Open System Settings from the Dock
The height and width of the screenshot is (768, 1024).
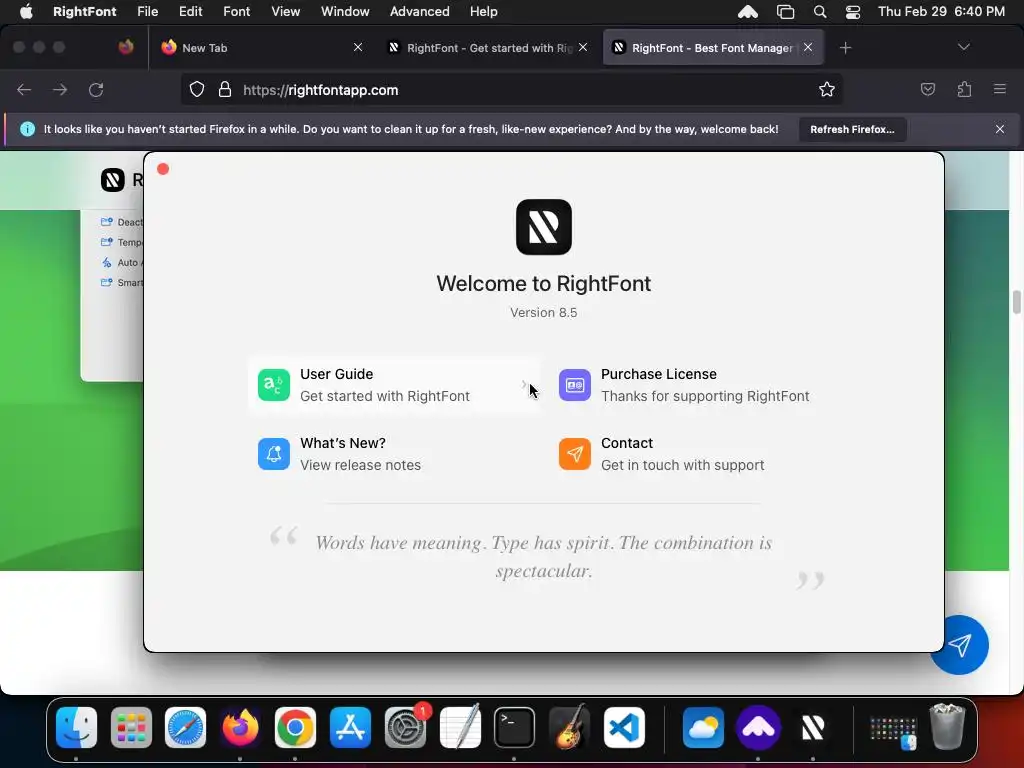(405, 727)
